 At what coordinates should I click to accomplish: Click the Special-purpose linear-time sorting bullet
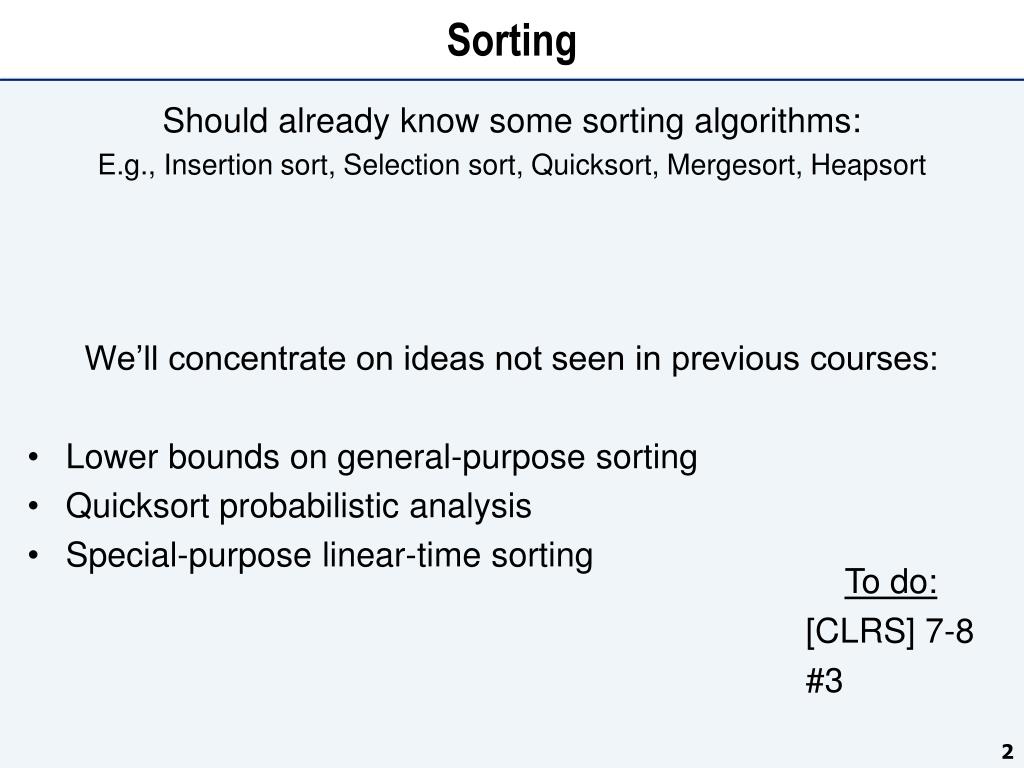pyautogui.click(x=329, y=556)
